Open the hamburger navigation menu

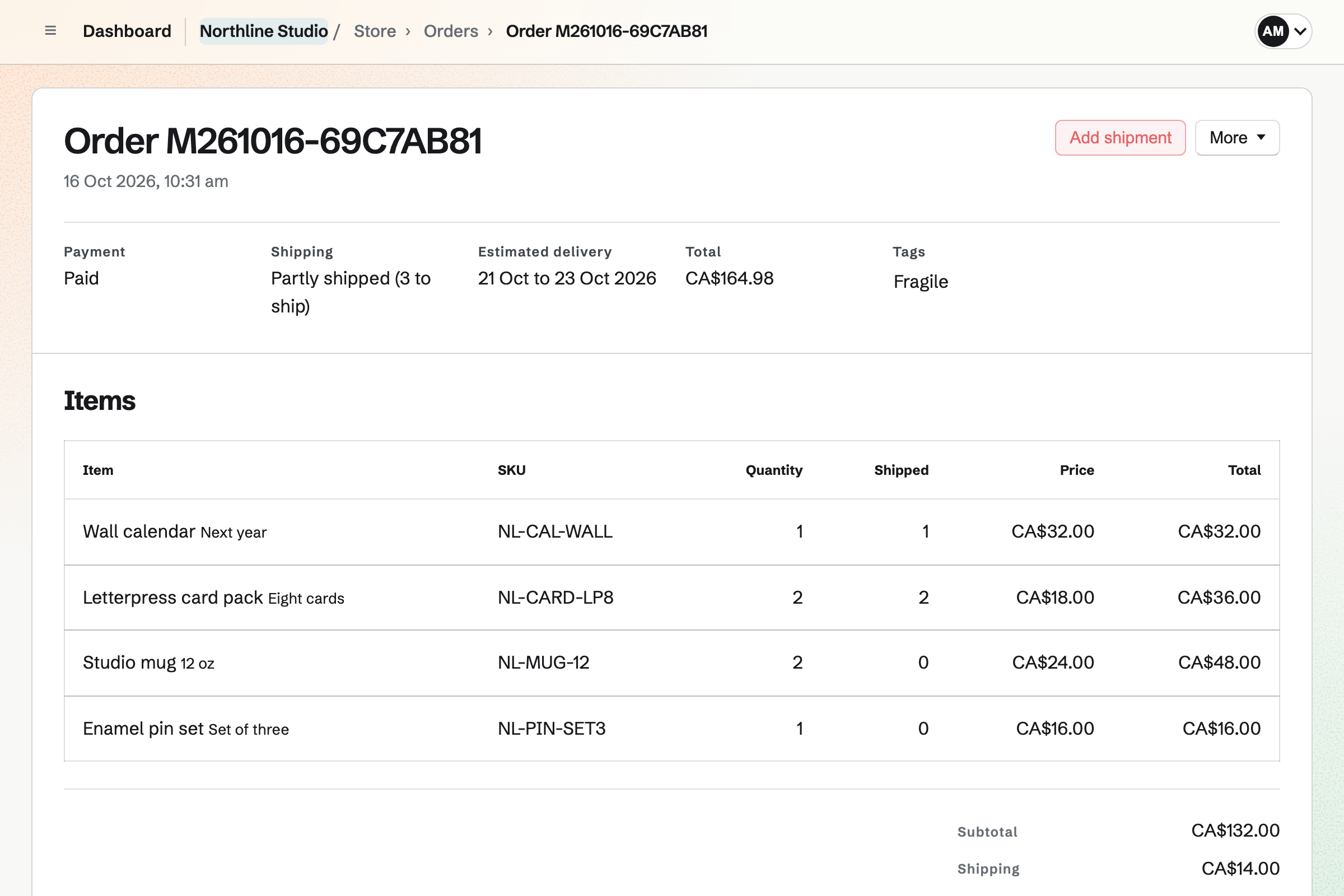click(50, 31)
